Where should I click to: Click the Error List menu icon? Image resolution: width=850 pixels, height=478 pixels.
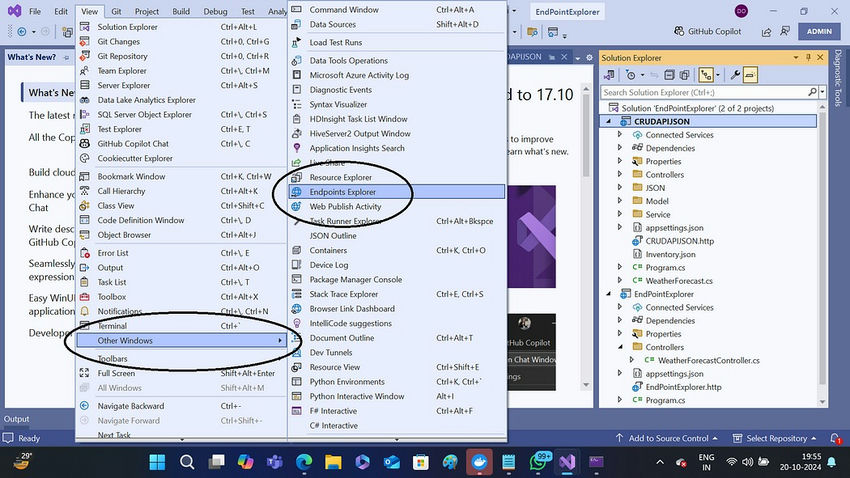click(85, 253)
